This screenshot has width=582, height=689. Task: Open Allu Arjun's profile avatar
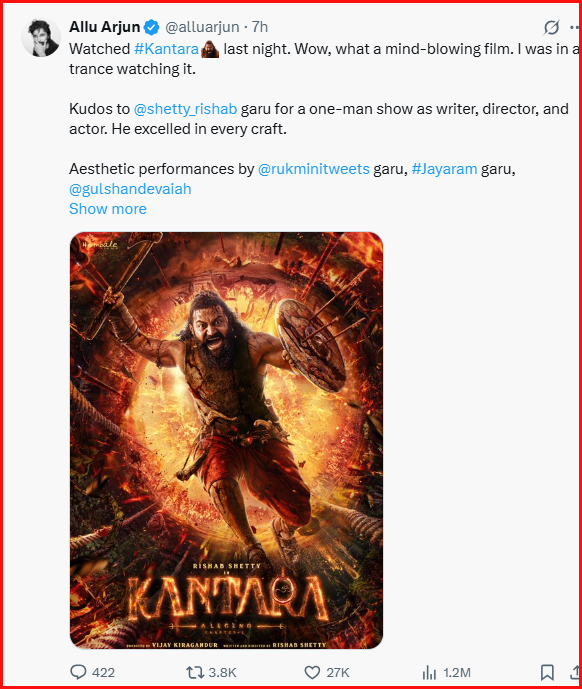click(41, 37)
